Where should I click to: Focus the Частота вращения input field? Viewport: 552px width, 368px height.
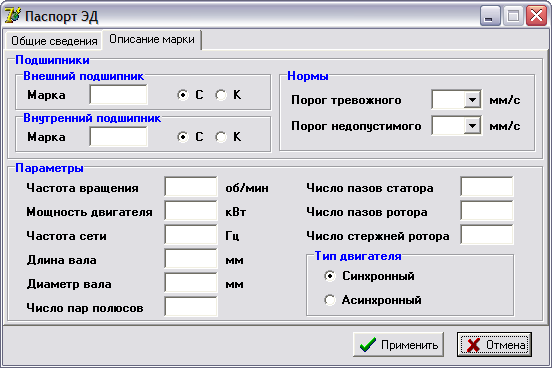191,187
